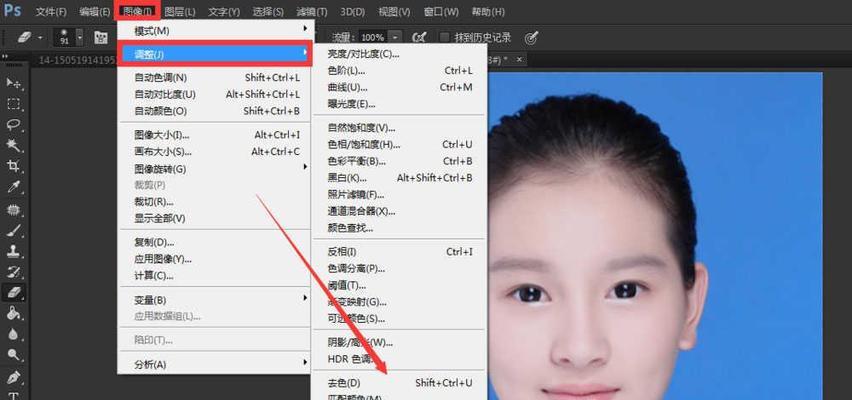This screenshot has height=400, width=852.
Task: Select the Spot Healing Brush tool
Action: click(13, 209)
